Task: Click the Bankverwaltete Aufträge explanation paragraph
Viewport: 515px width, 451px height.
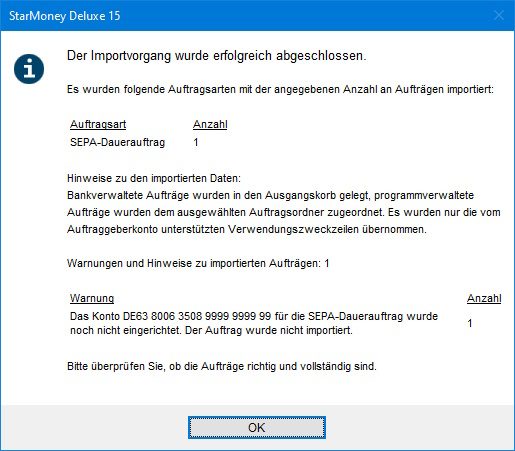Action: click(x=284, y=212)
